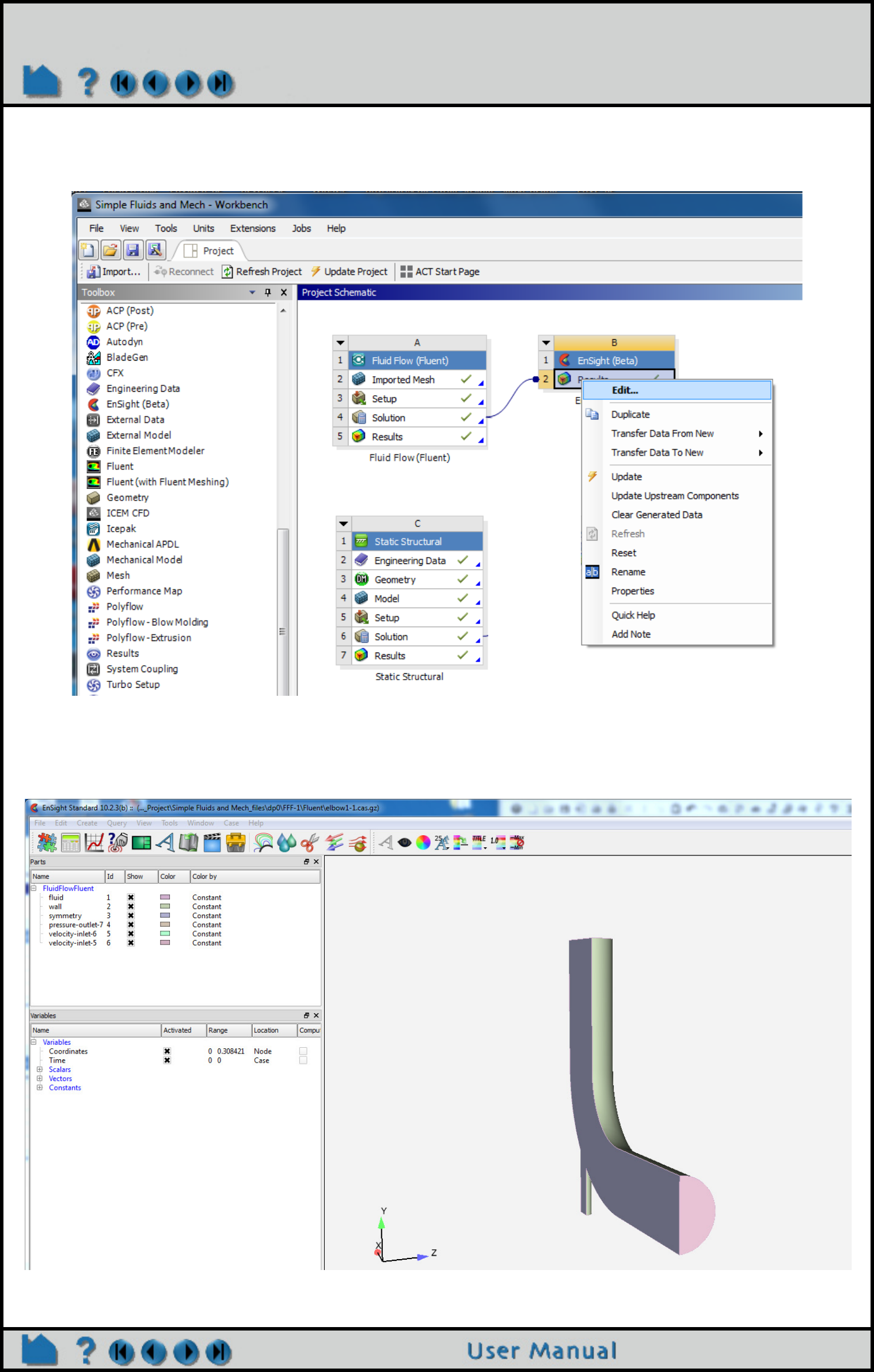Choose Edit... from the context menu

coord(677,390)
